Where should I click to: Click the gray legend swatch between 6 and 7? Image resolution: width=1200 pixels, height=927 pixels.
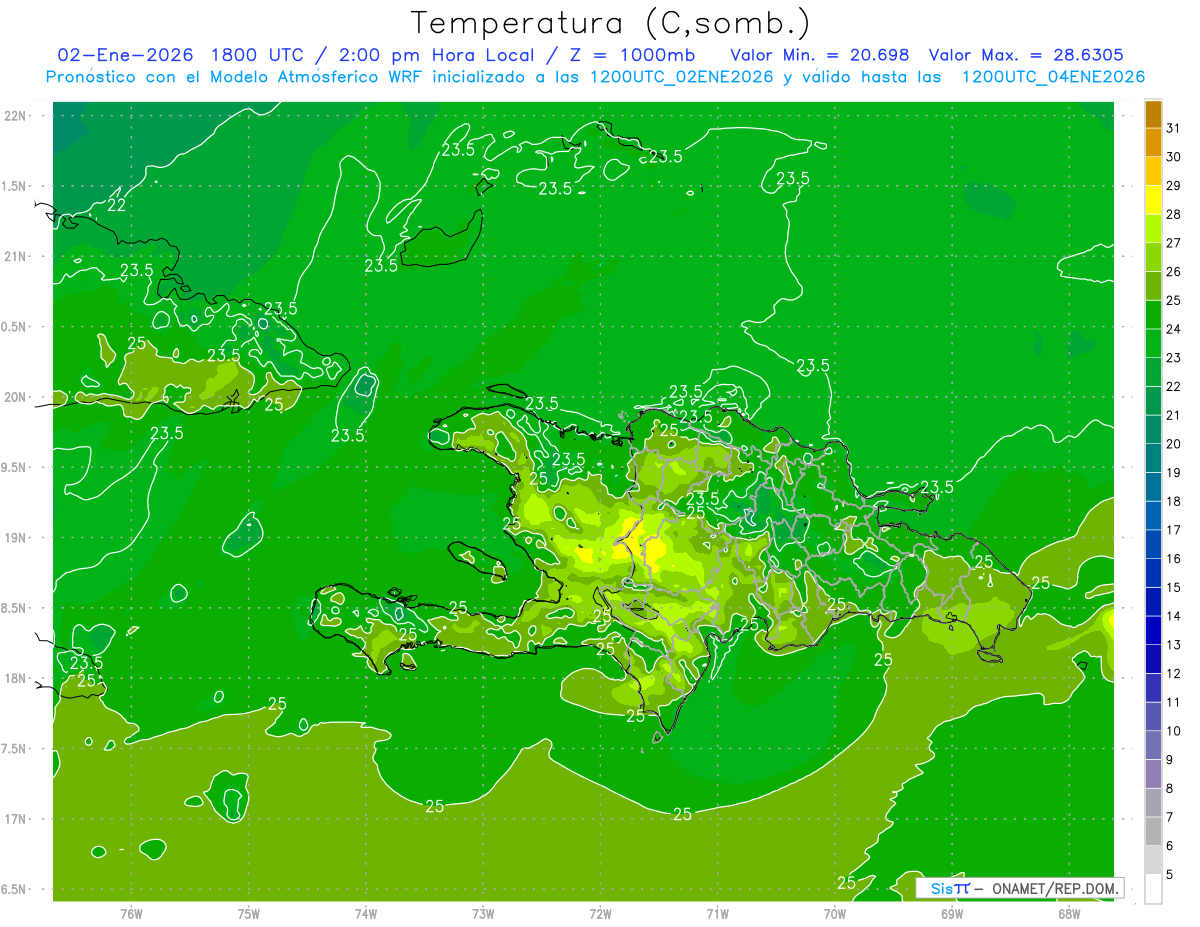point(1153,832)
